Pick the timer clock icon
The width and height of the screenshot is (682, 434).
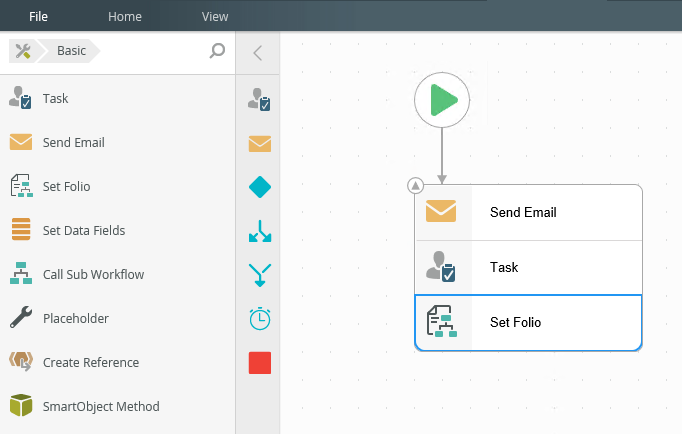tap(260, 319)
